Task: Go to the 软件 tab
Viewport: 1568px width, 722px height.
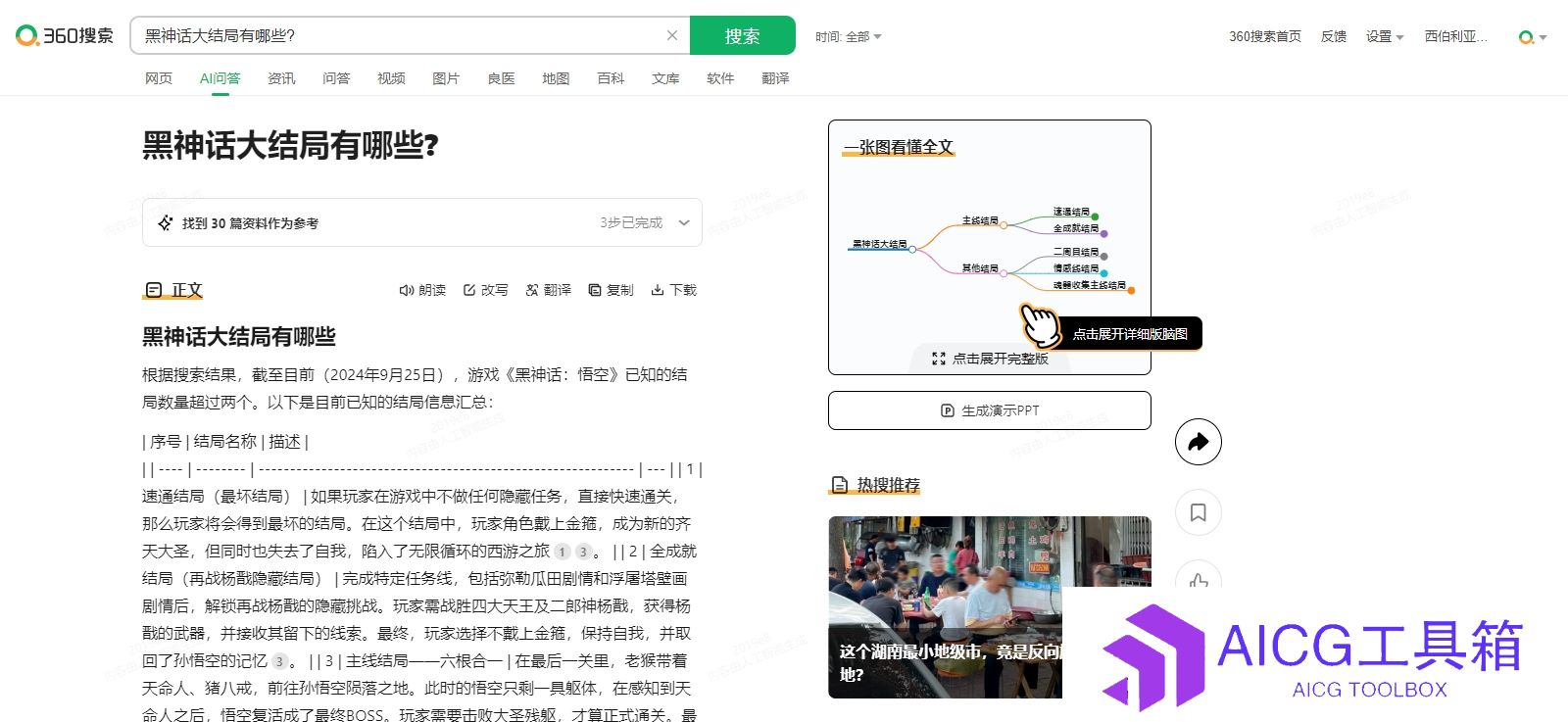Action: click(x=720, y=78)
